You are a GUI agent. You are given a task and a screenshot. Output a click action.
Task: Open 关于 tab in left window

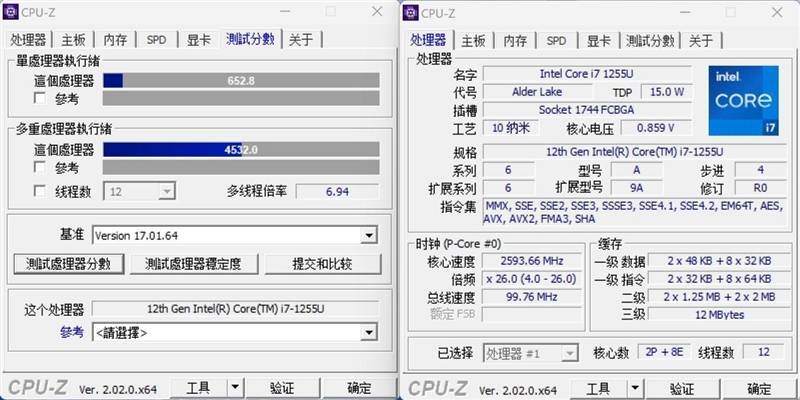pos(301,40)
